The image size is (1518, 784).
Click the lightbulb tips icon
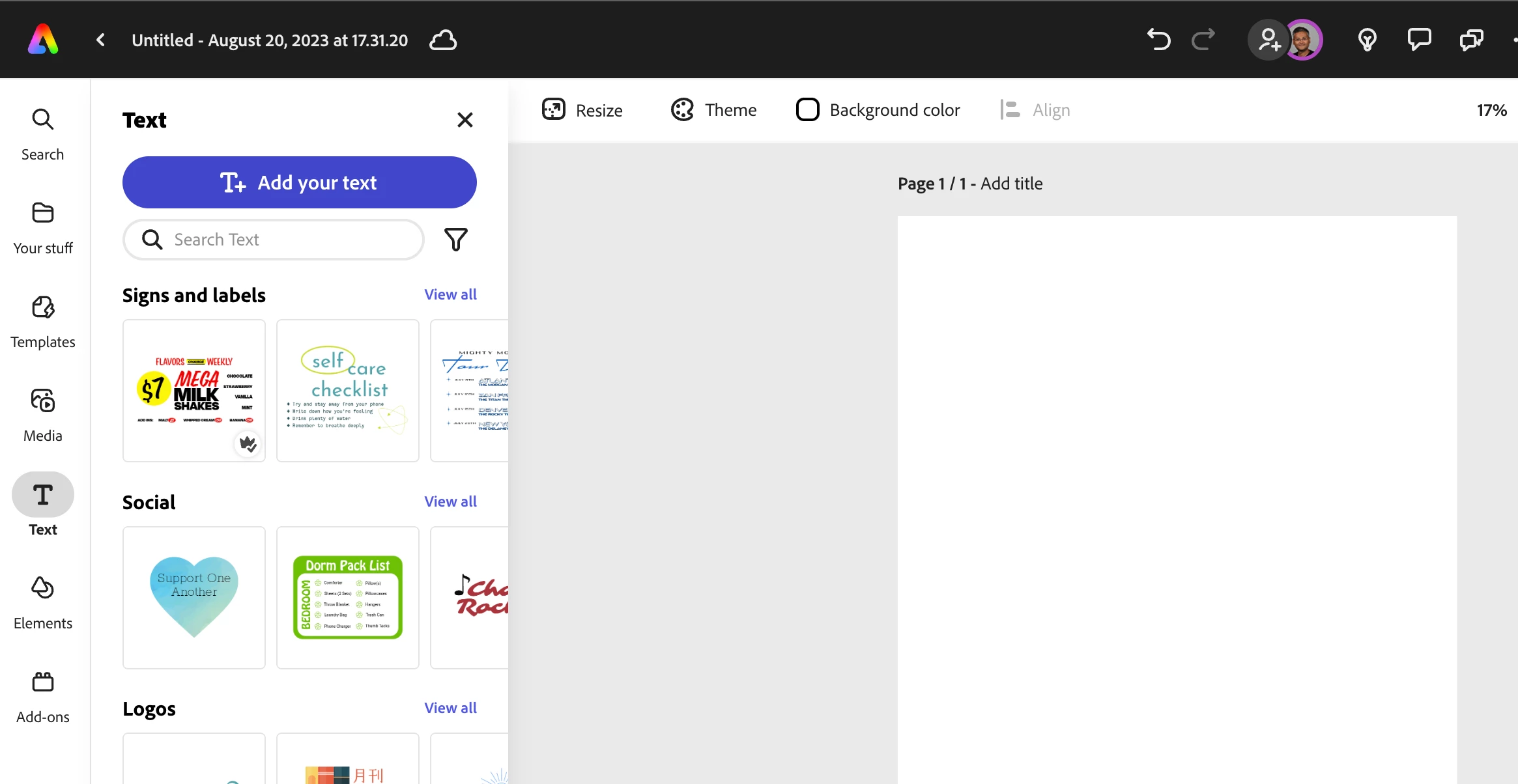point(1367,40)
